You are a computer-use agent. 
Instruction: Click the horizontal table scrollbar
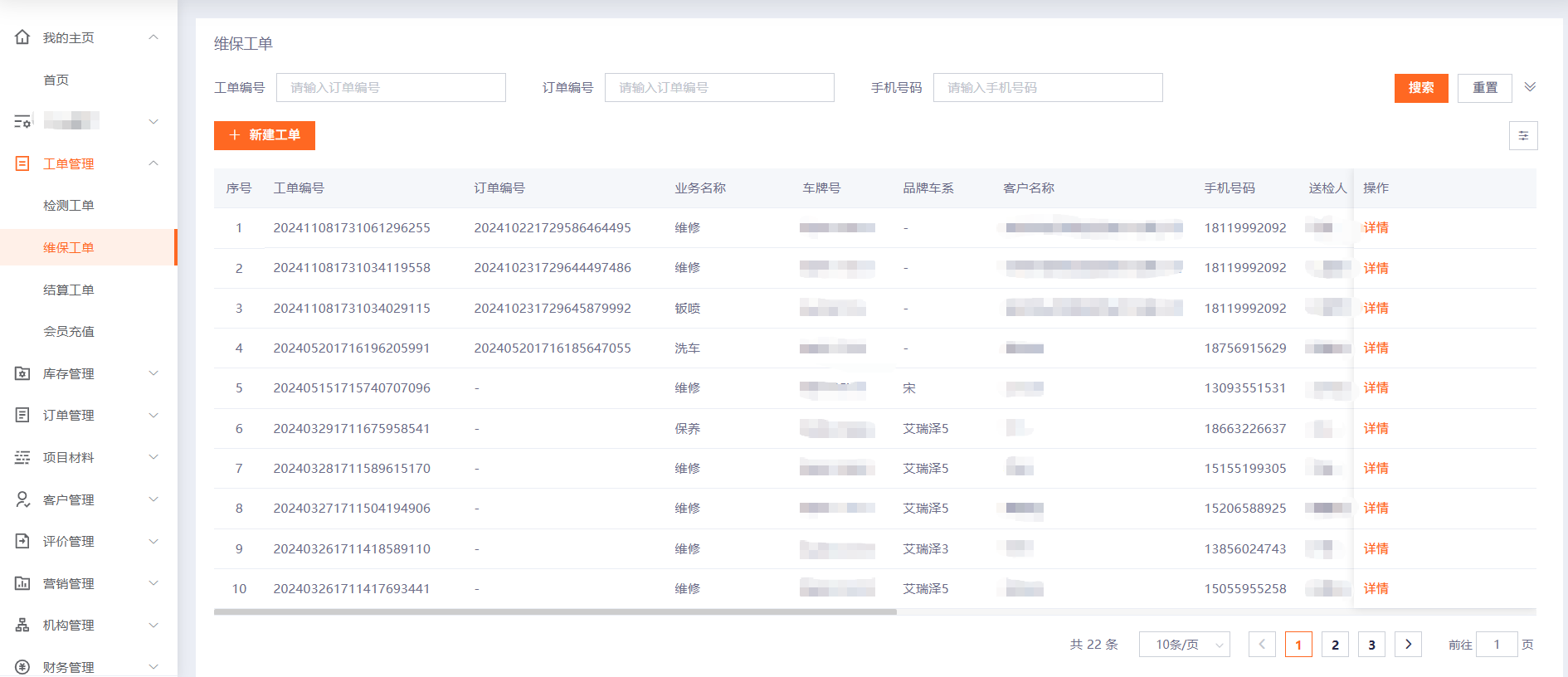(555, 612)
